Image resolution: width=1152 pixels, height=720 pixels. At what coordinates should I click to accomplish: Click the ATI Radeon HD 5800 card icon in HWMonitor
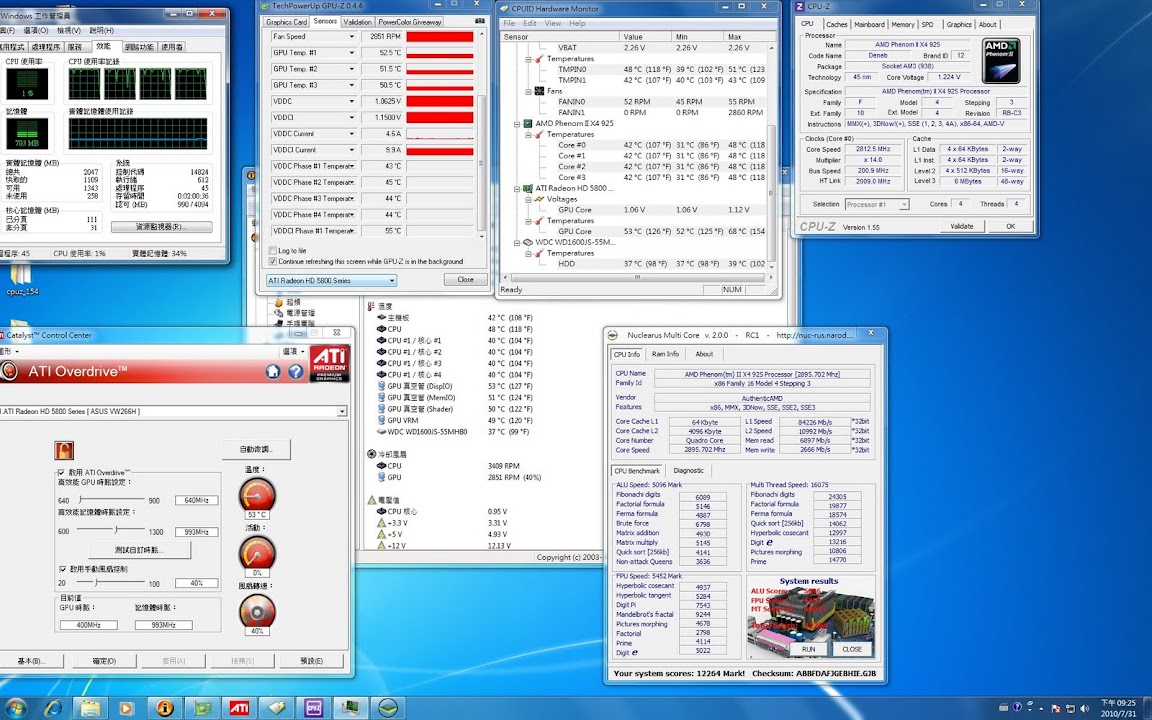point(528,188)
